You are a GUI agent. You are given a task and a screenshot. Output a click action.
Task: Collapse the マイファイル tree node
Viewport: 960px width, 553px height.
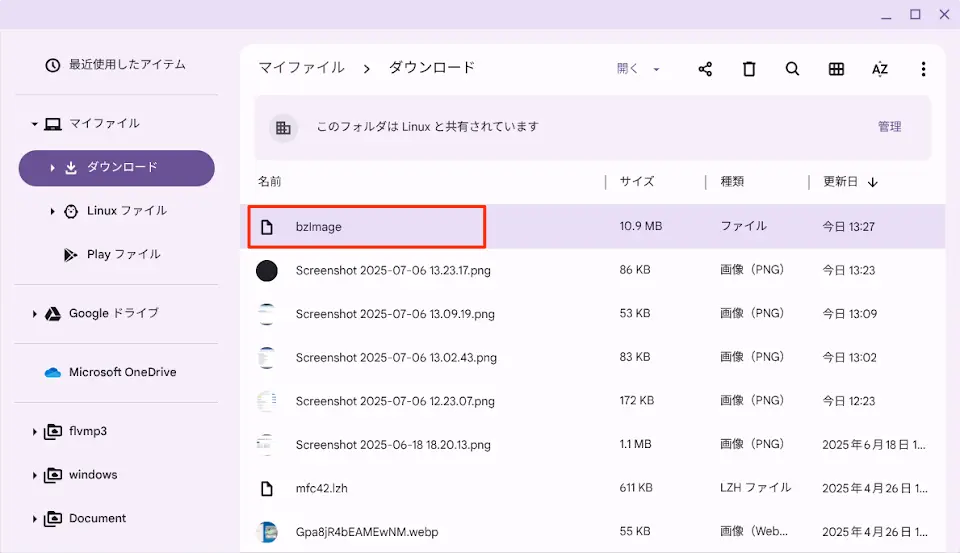[34, 124]
